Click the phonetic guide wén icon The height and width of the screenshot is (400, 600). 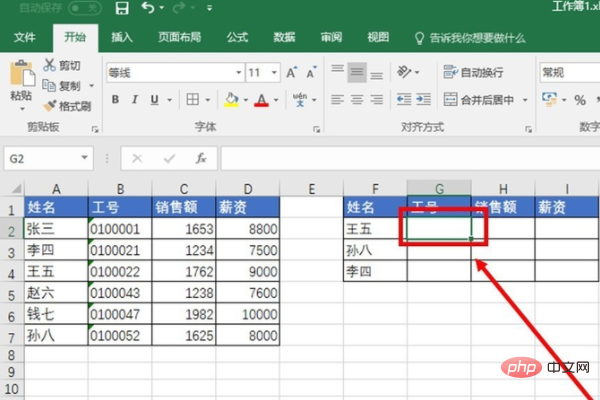point(300,100)
